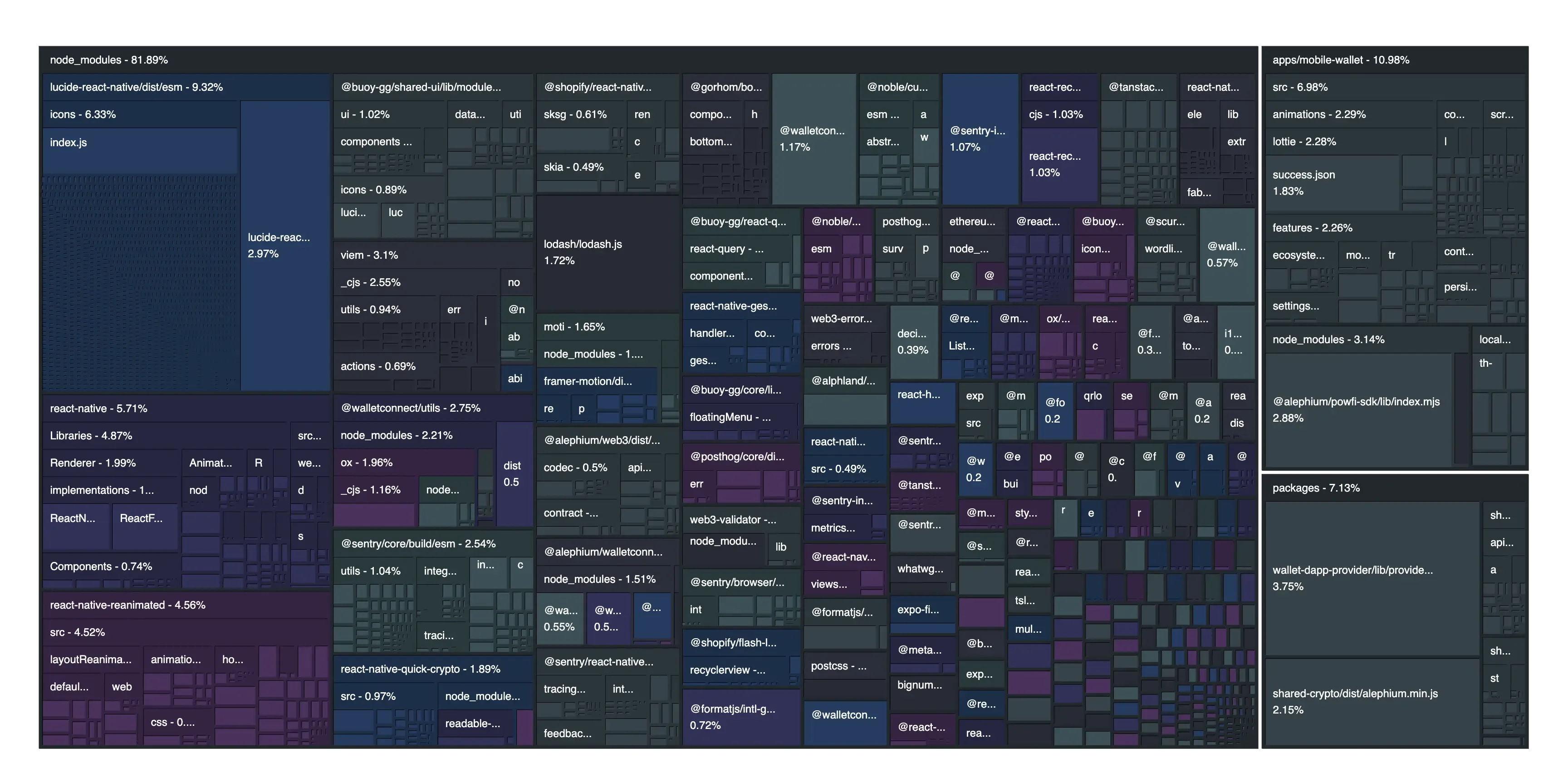Click the codec - 0.5% cell
The width and height of the screenshot is (1568, 768).
(x=578, y=467)
